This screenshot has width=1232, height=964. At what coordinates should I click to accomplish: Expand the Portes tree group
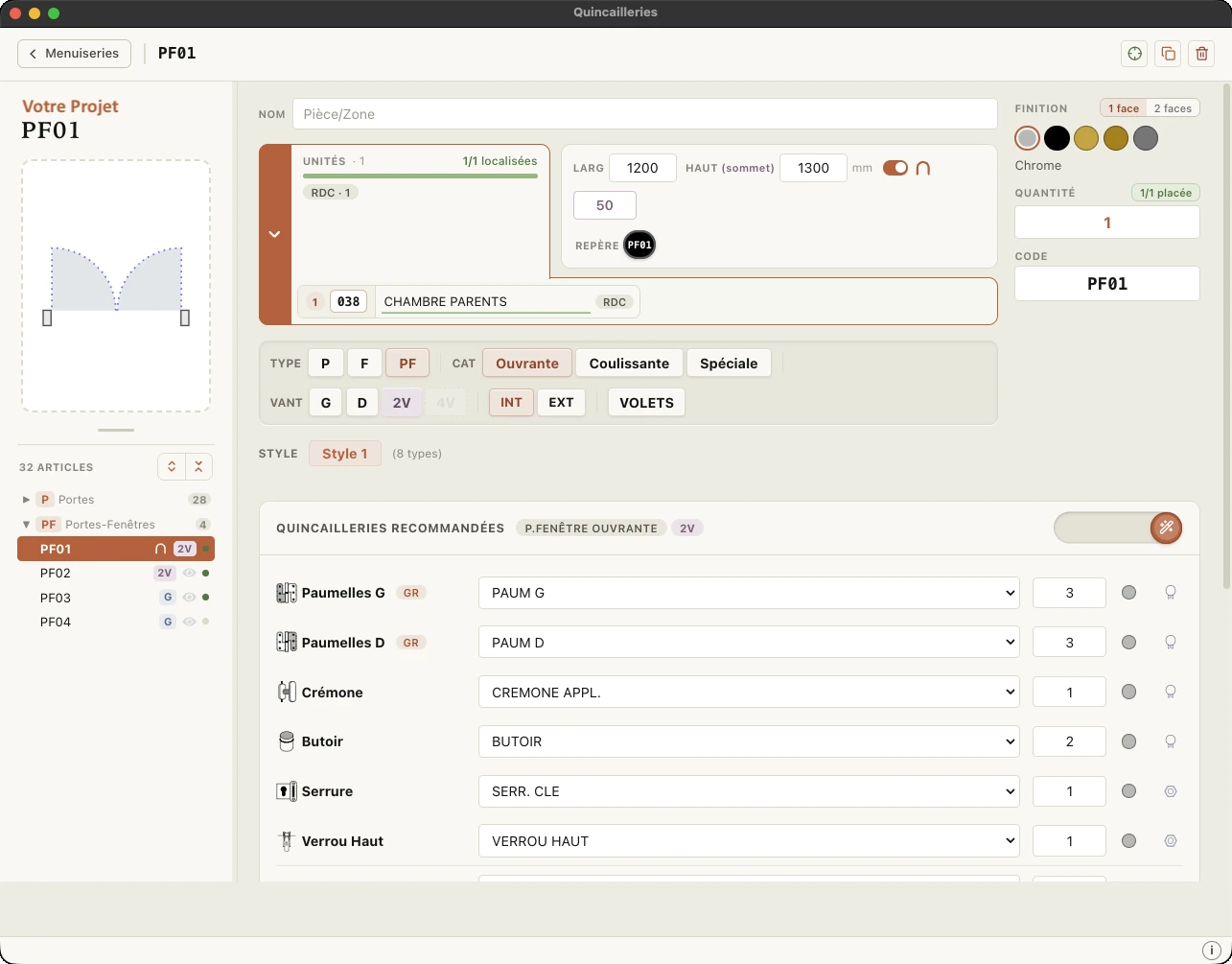coord(26,500)
